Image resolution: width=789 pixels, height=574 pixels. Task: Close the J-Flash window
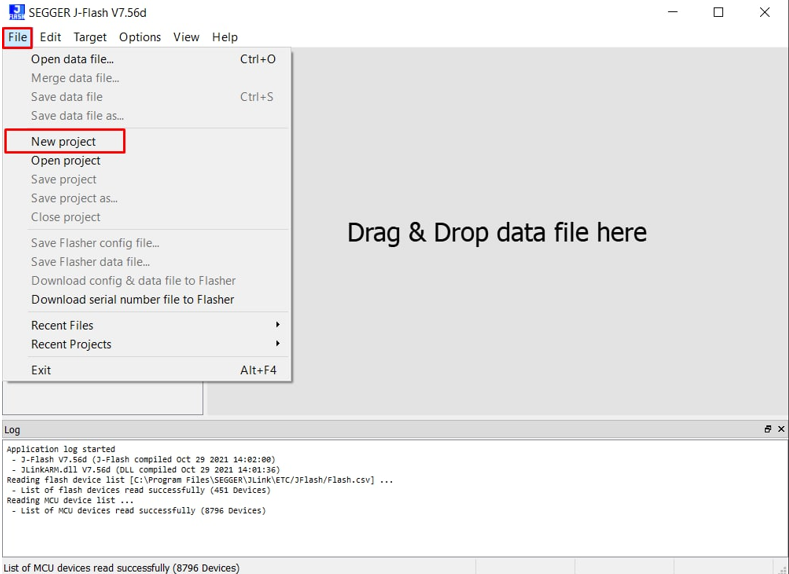[x=765, y=12]
